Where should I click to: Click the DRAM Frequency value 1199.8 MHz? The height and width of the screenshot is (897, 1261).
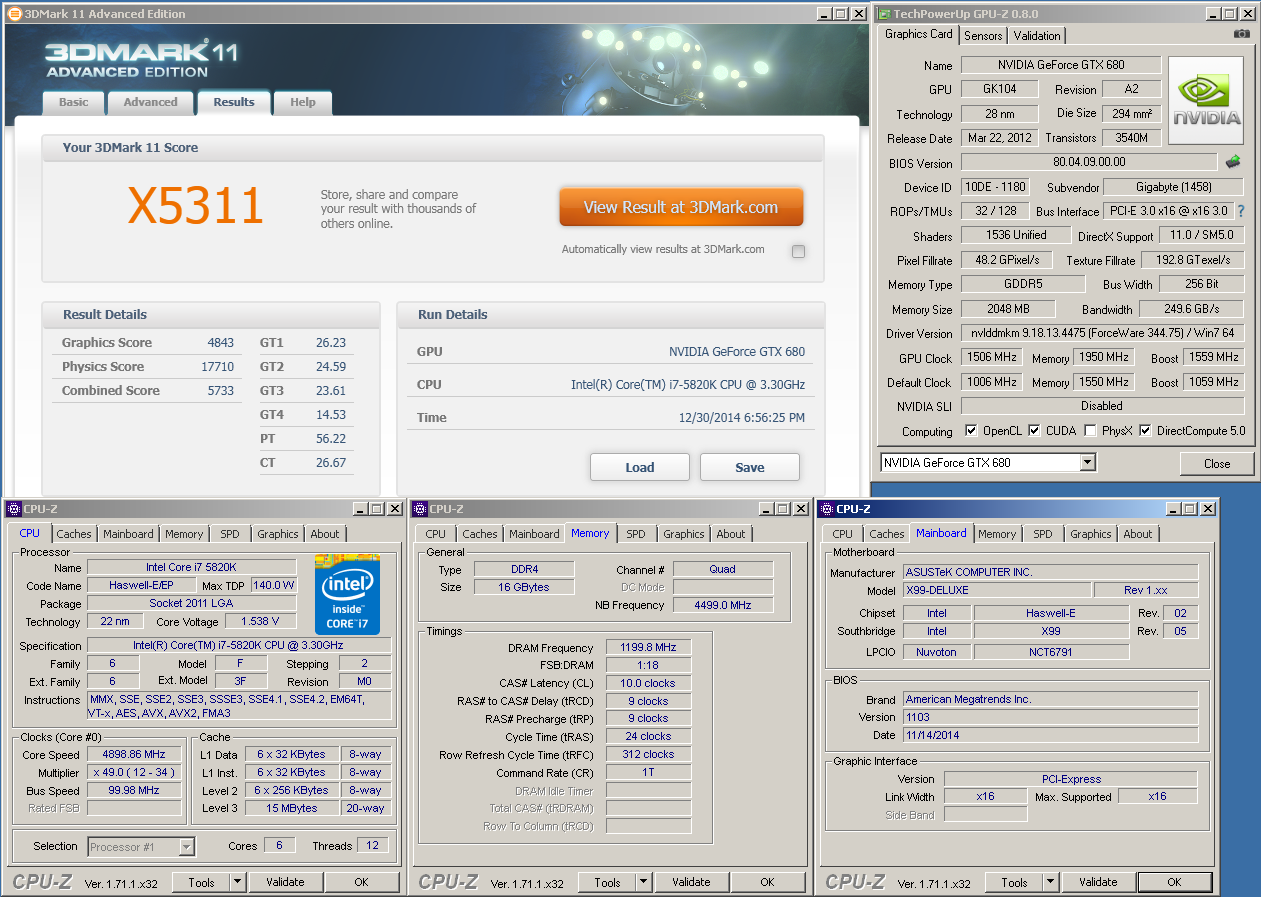[x=648, y=648]
